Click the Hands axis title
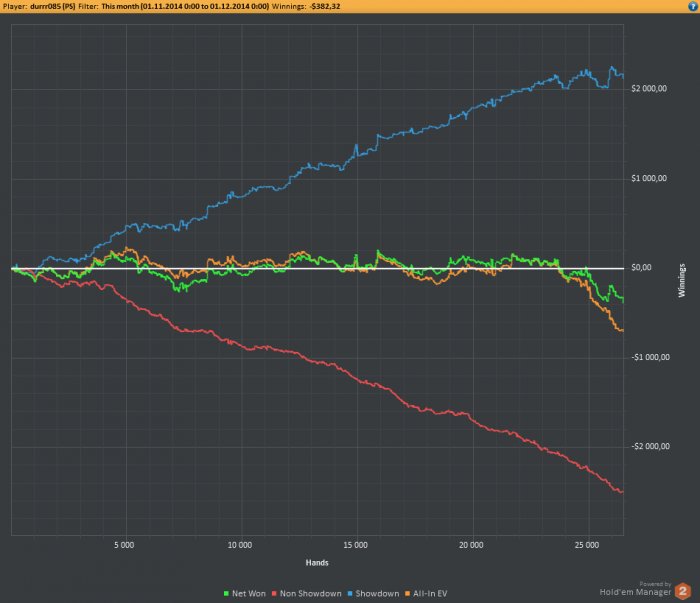This screenshot has width=700, height=603. (x=317, y=563)
